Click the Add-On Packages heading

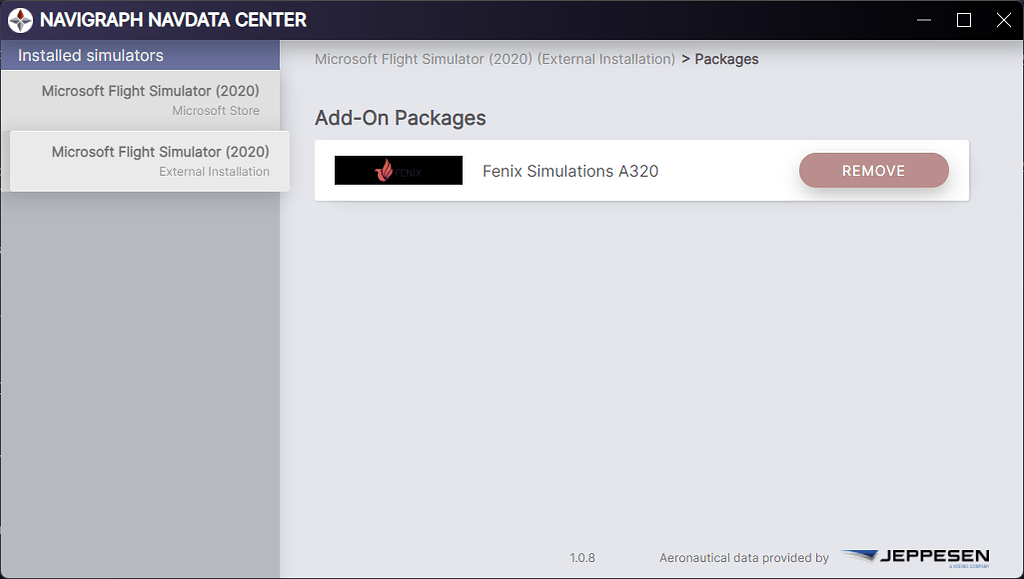pos(400,118)
